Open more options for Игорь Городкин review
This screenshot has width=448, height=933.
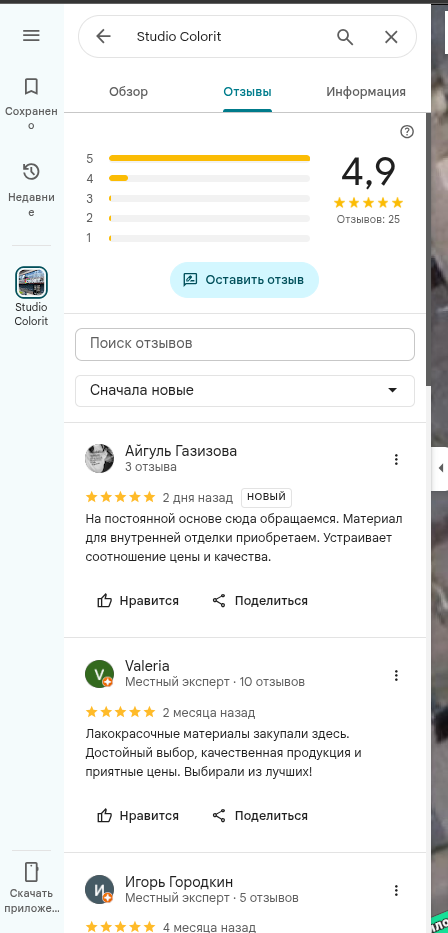(396, 890)
